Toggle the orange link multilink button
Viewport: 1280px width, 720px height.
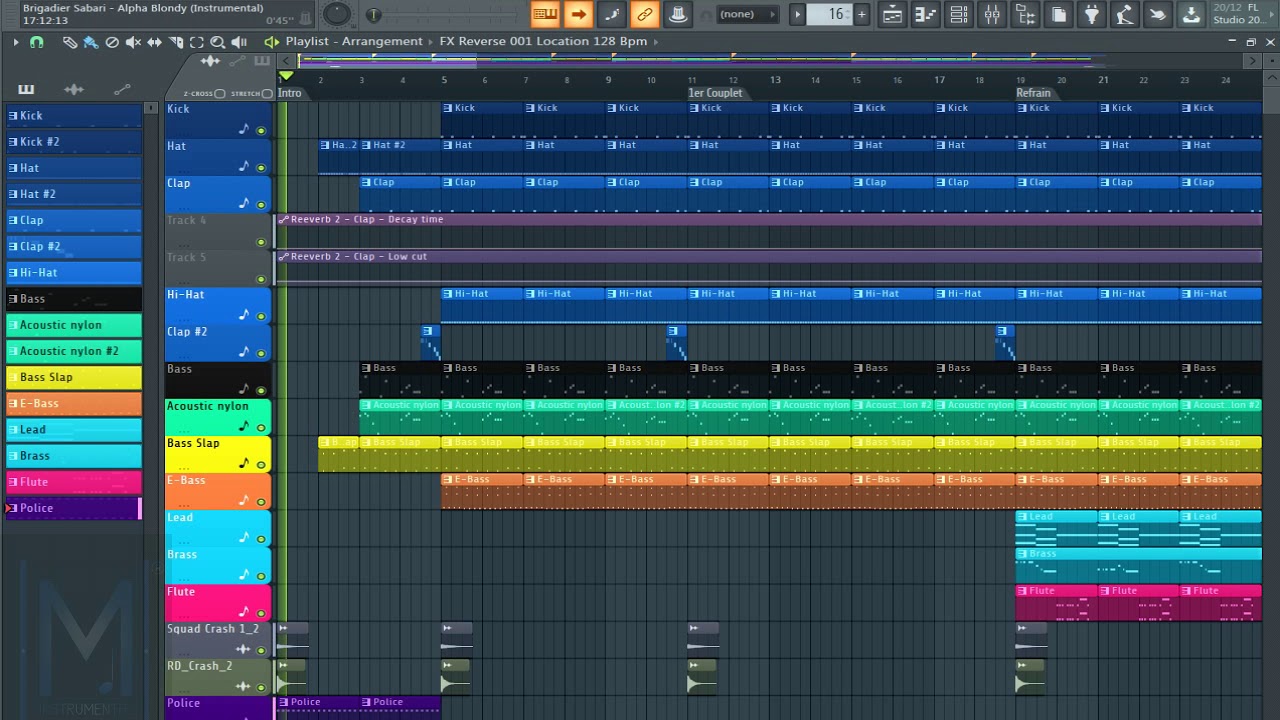(x=645, y=14)
